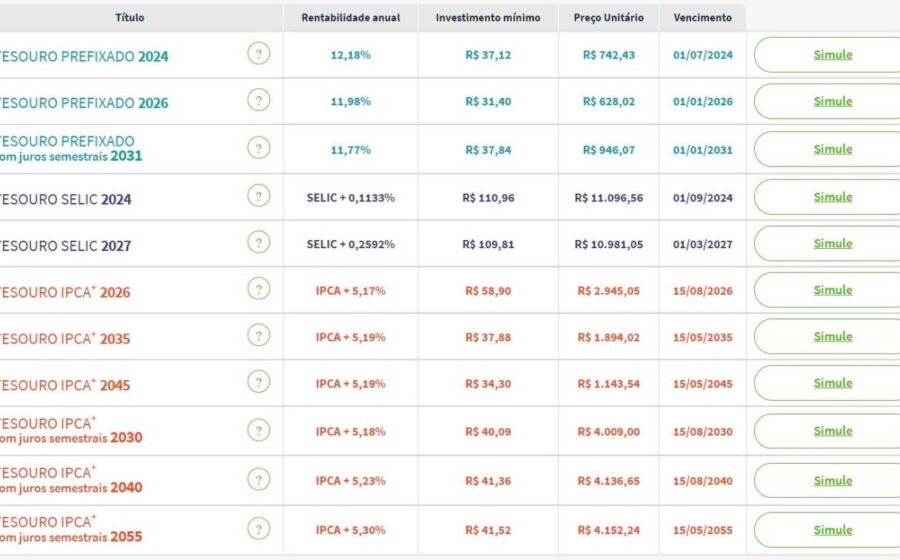Open help icon for Tesouro Selic 2024
The width and height of the screenshot is (900, 560).
pyautogui.click(x=258, y=196)
